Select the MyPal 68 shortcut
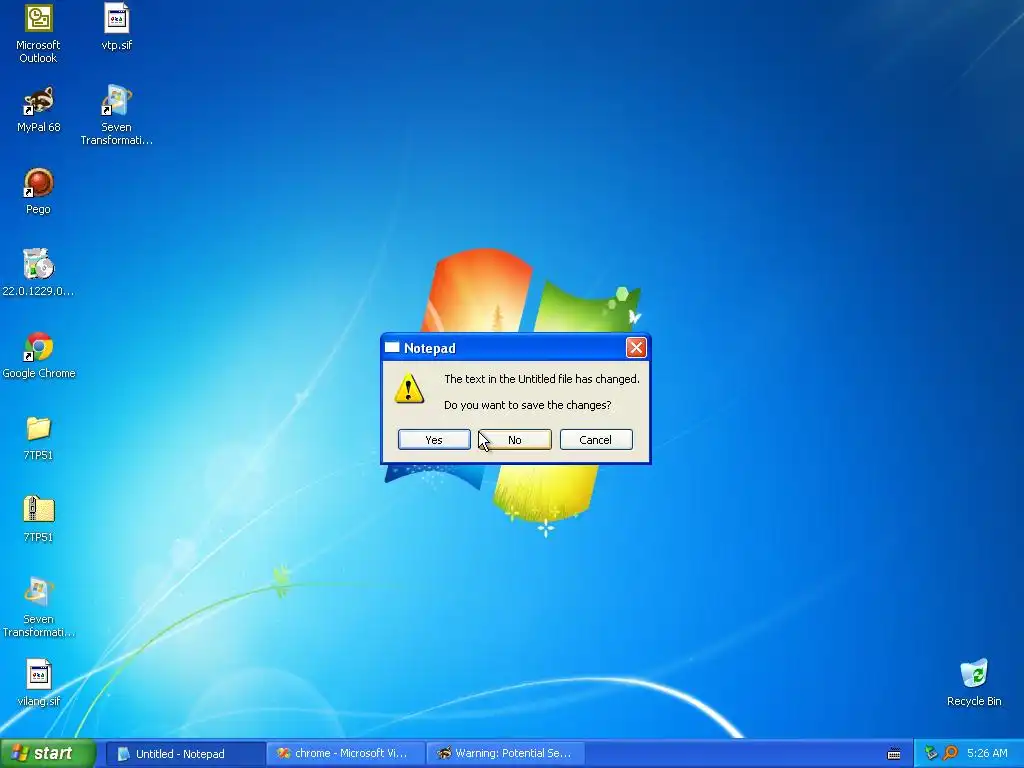 click(38, 110)
